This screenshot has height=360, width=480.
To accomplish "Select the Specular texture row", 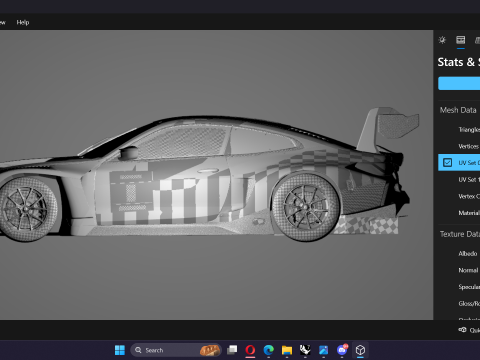I will (459, 287).
